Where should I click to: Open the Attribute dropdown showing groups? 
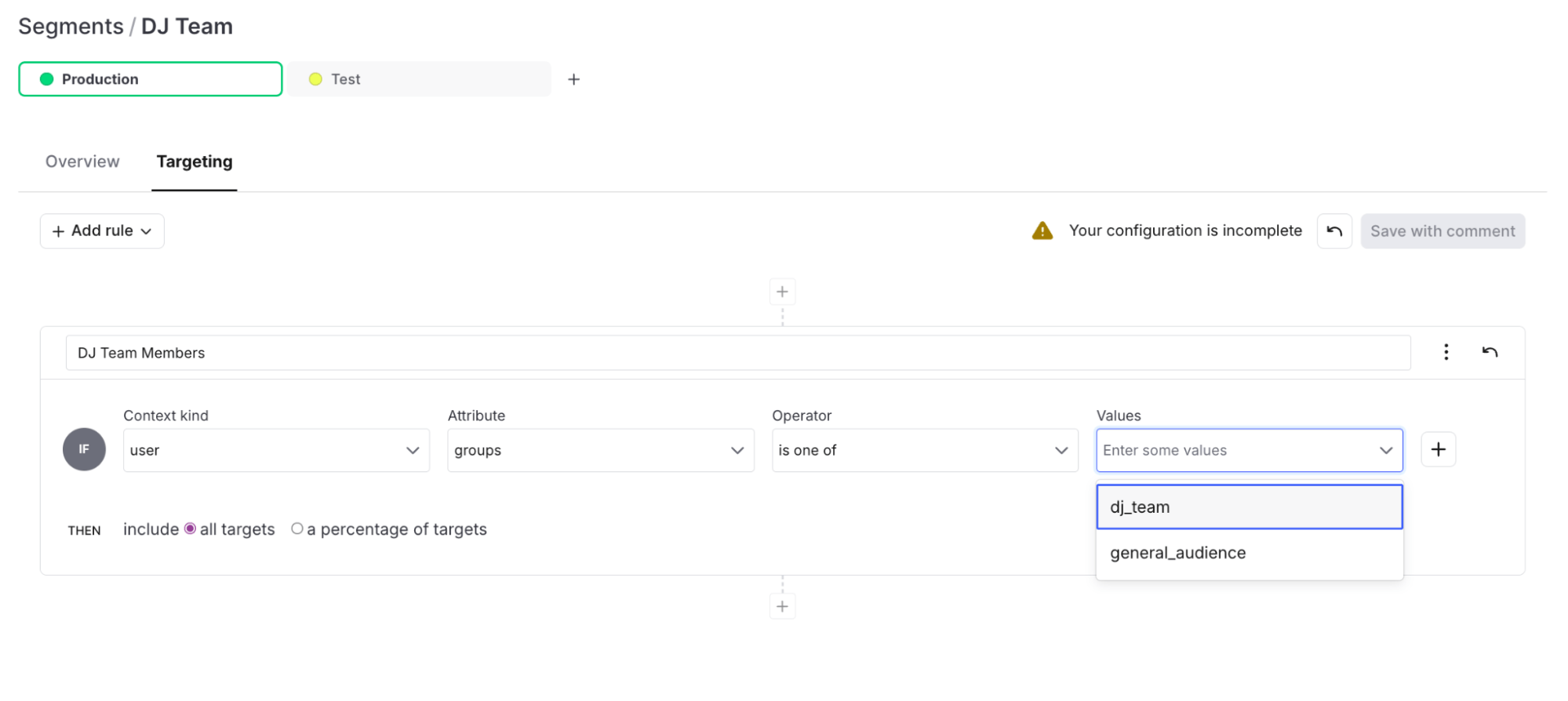coord(600,450)
